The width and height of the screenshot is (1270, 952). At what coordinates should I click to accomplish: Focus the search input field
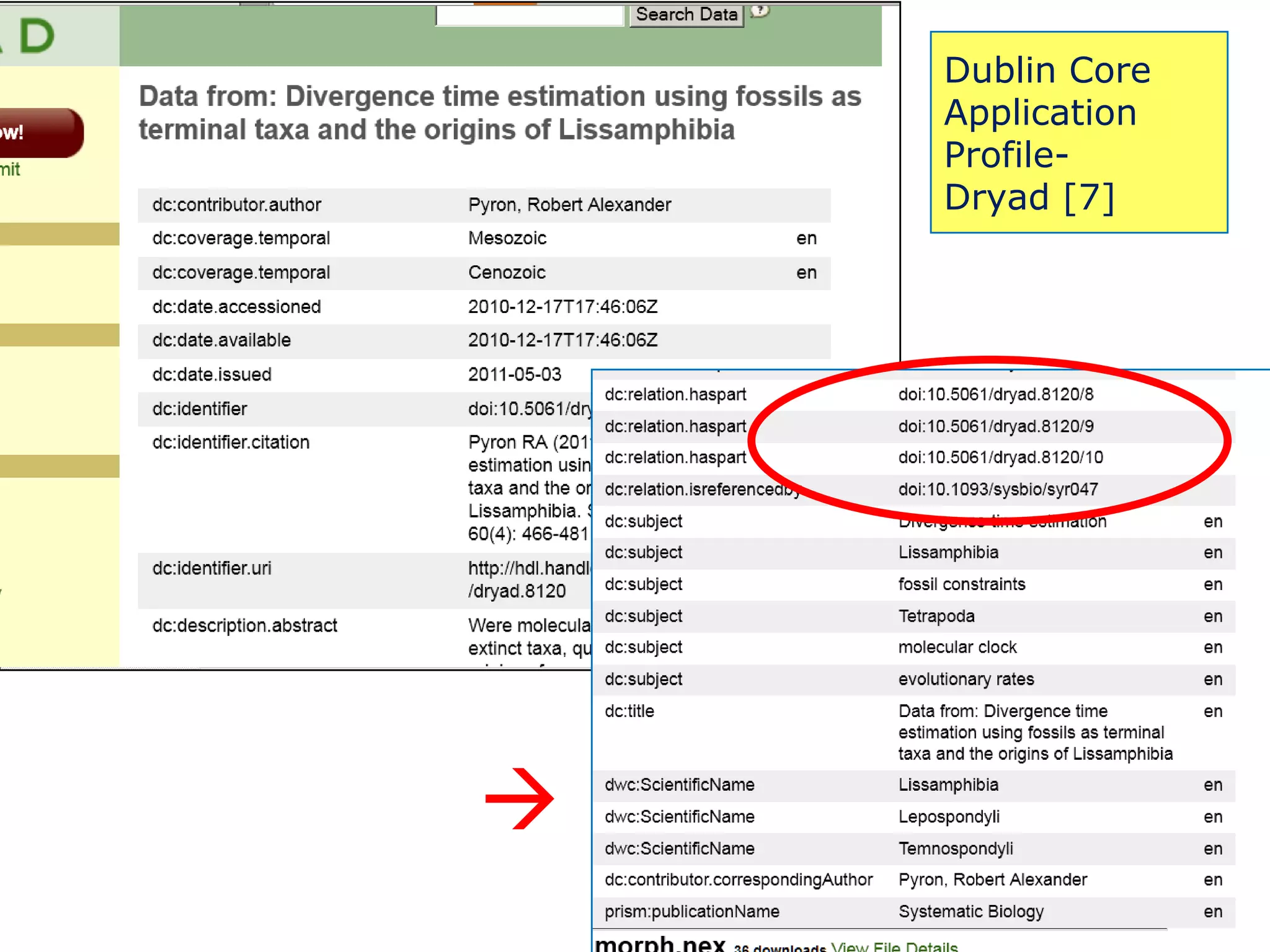tap(530, 15)
